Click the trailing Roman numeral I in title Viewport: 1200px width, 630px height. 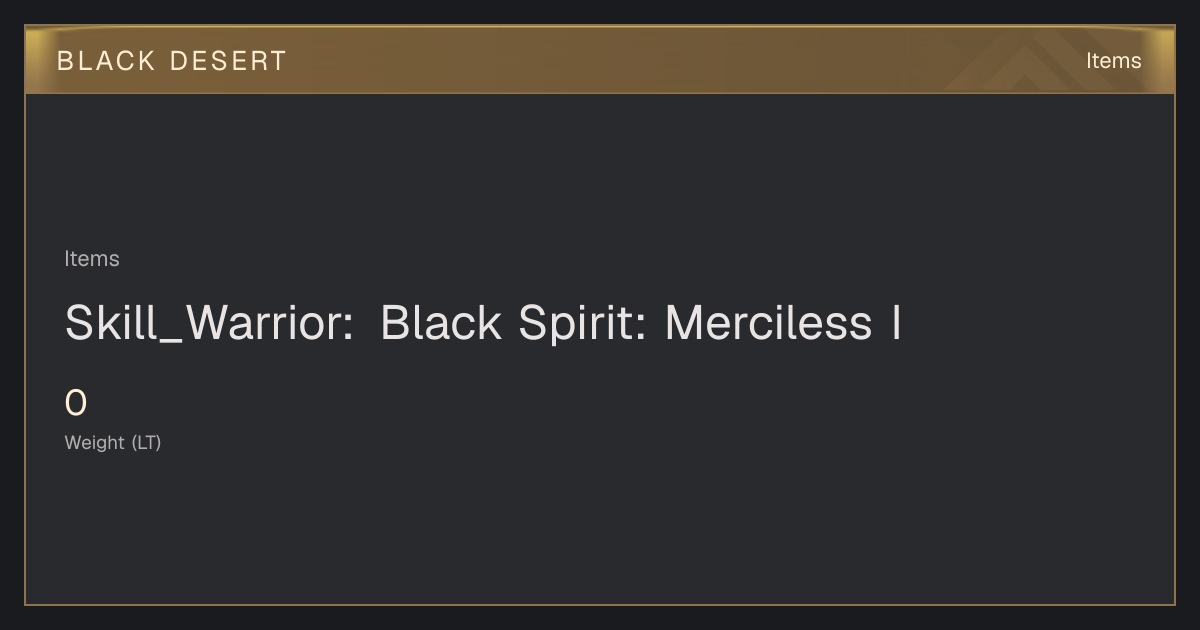pyautogui.click(x=896, y=323)
